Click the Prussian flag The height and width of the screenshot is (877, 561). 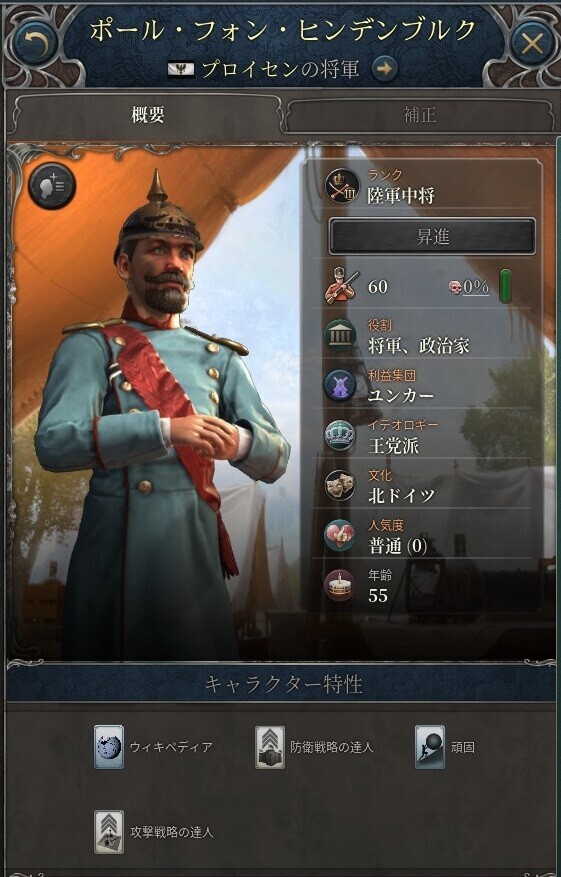coord(181,69)
